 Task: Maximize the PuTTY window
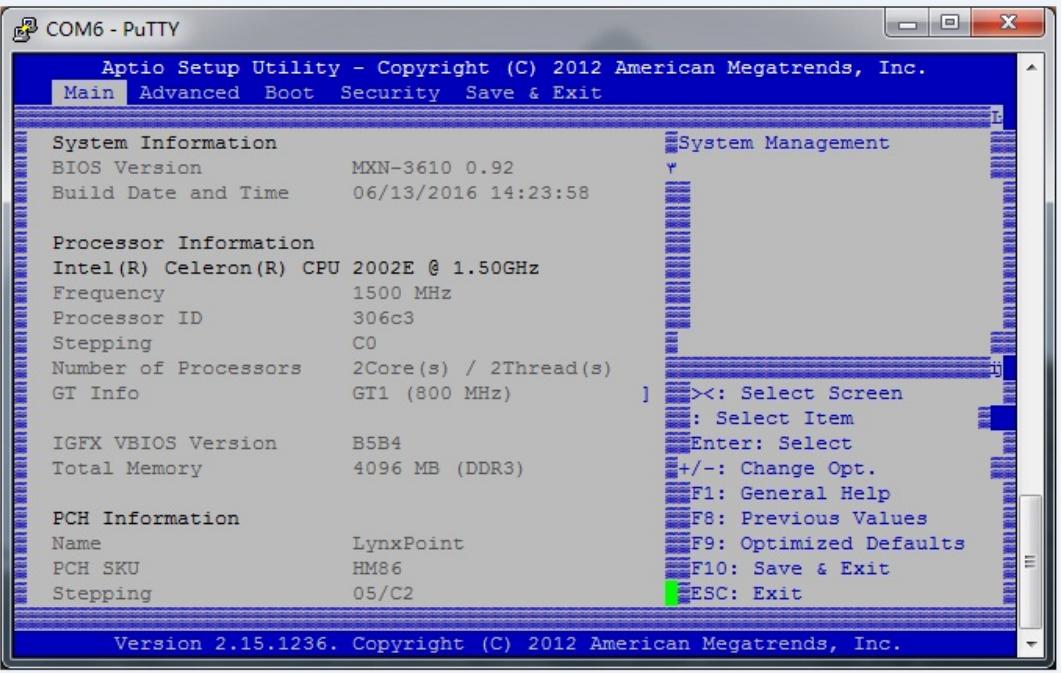click(950, 23)
